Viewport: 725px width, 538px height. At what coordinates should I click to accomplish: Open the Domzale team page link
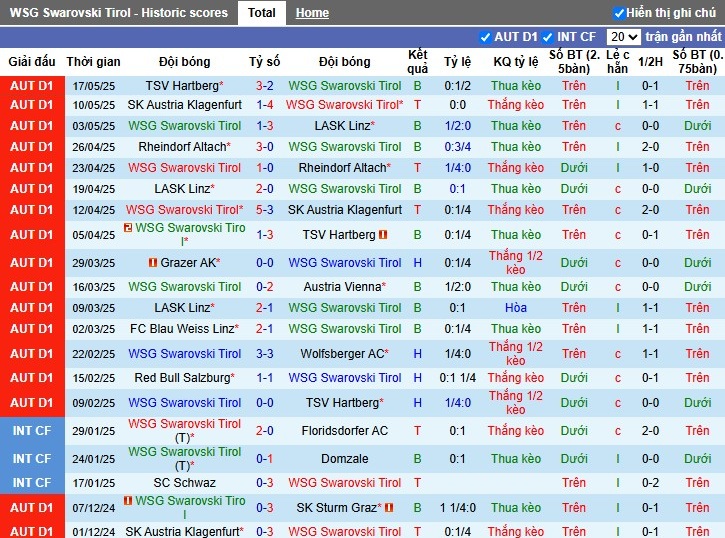point(344,459)
